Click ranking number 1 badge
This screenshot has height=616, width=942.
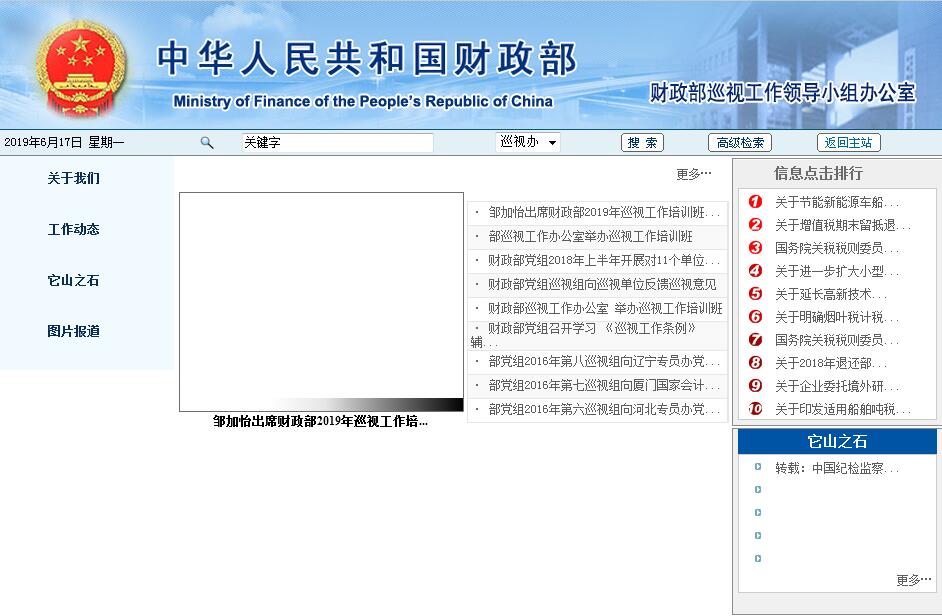(x=755, y=202)
